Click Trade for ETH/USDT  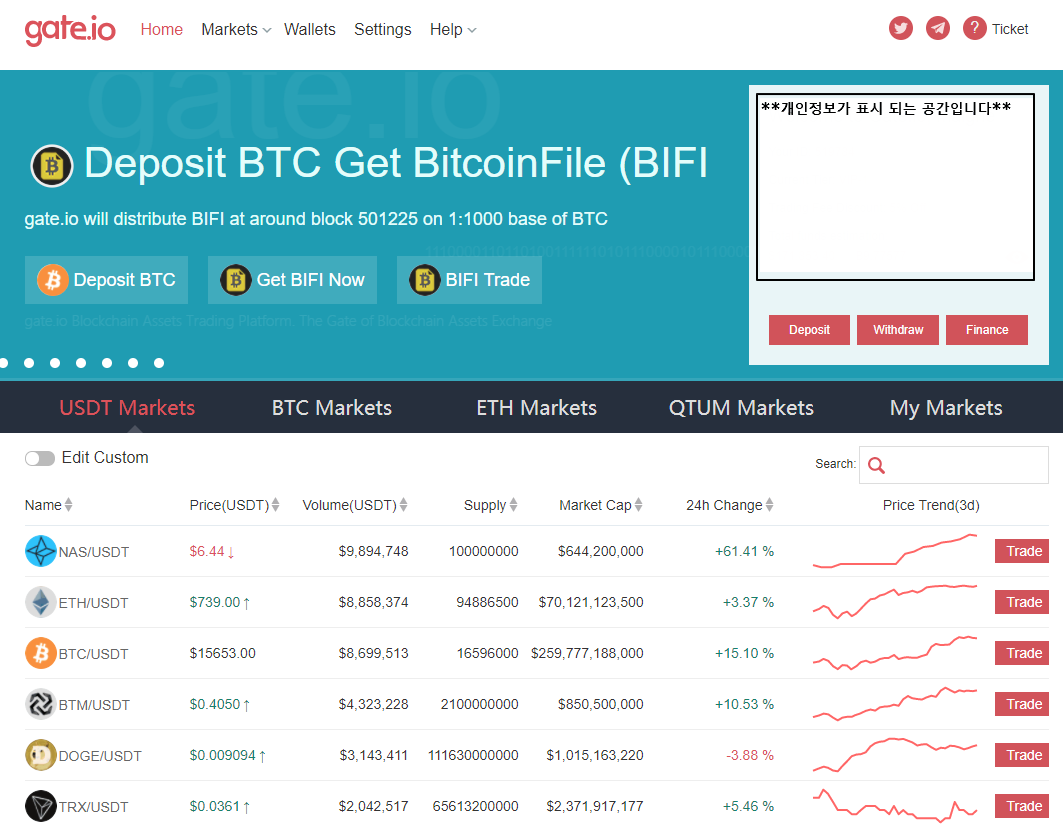click(x=1022, y=602)
